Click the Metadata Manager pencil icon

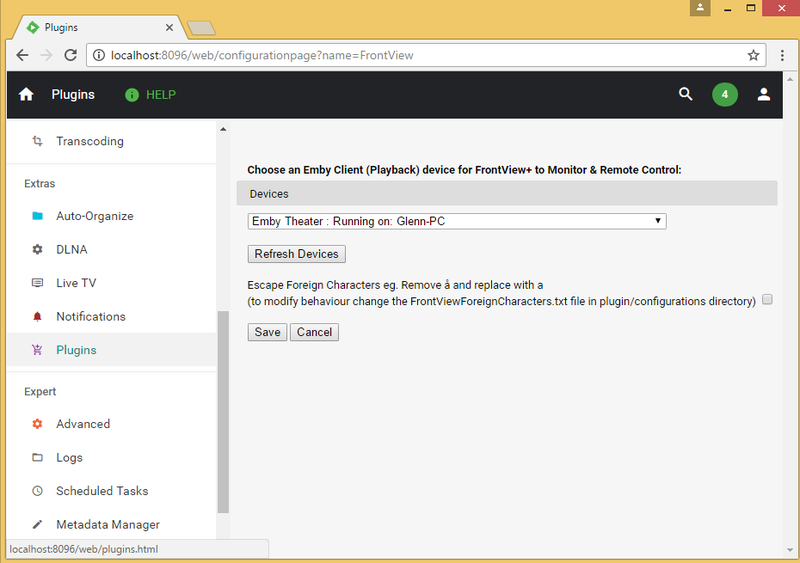37,524
